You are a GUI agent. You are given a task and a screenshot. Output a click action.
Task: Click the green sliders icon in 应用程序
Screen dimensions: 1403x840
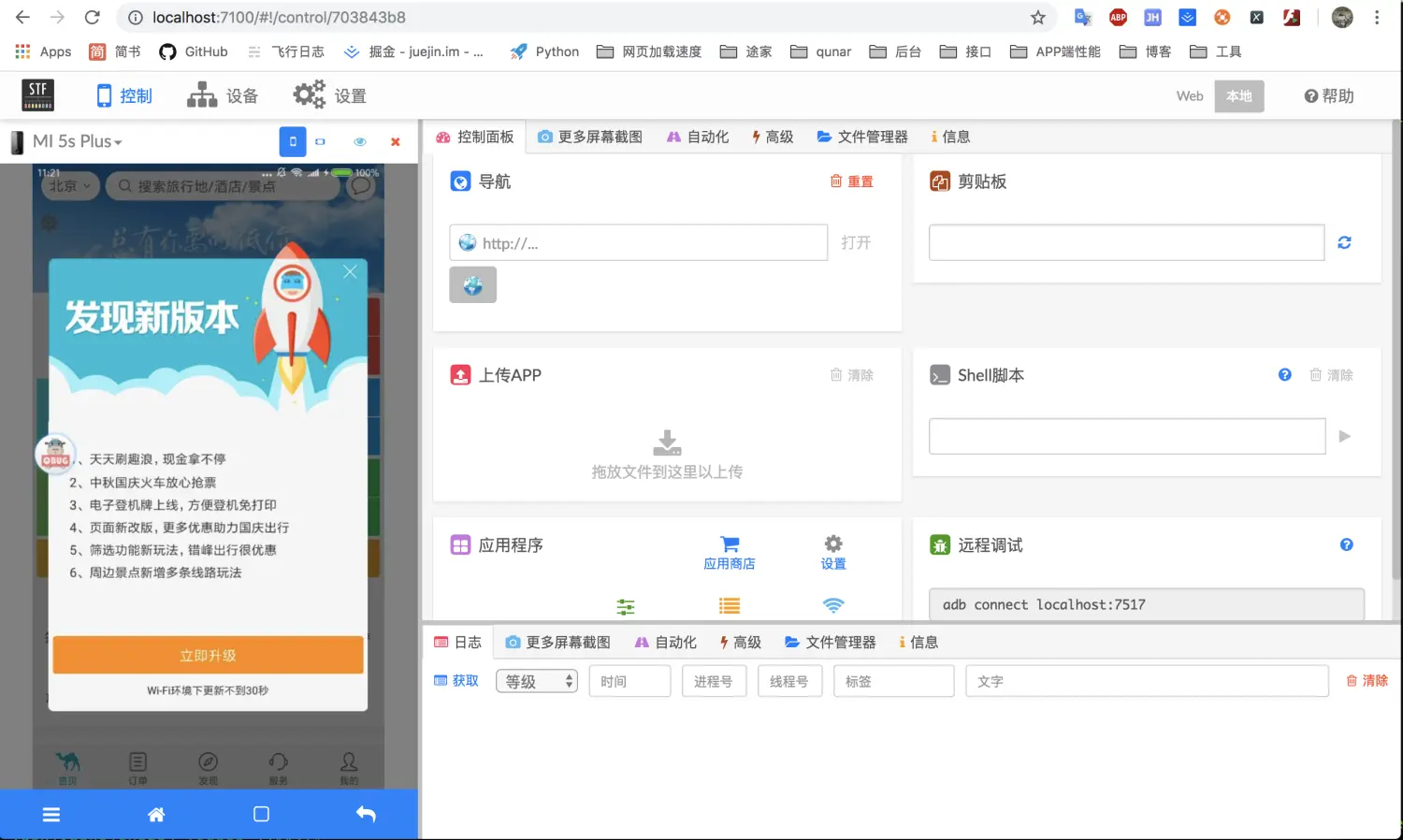tap(626, 606)
